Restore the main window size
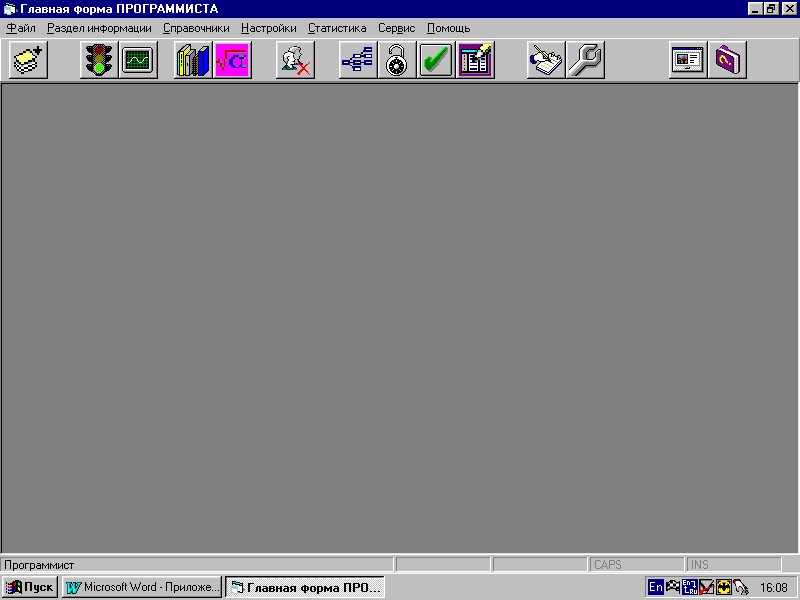The width and height of the screenshot is (800, 600). coord(771,9)
